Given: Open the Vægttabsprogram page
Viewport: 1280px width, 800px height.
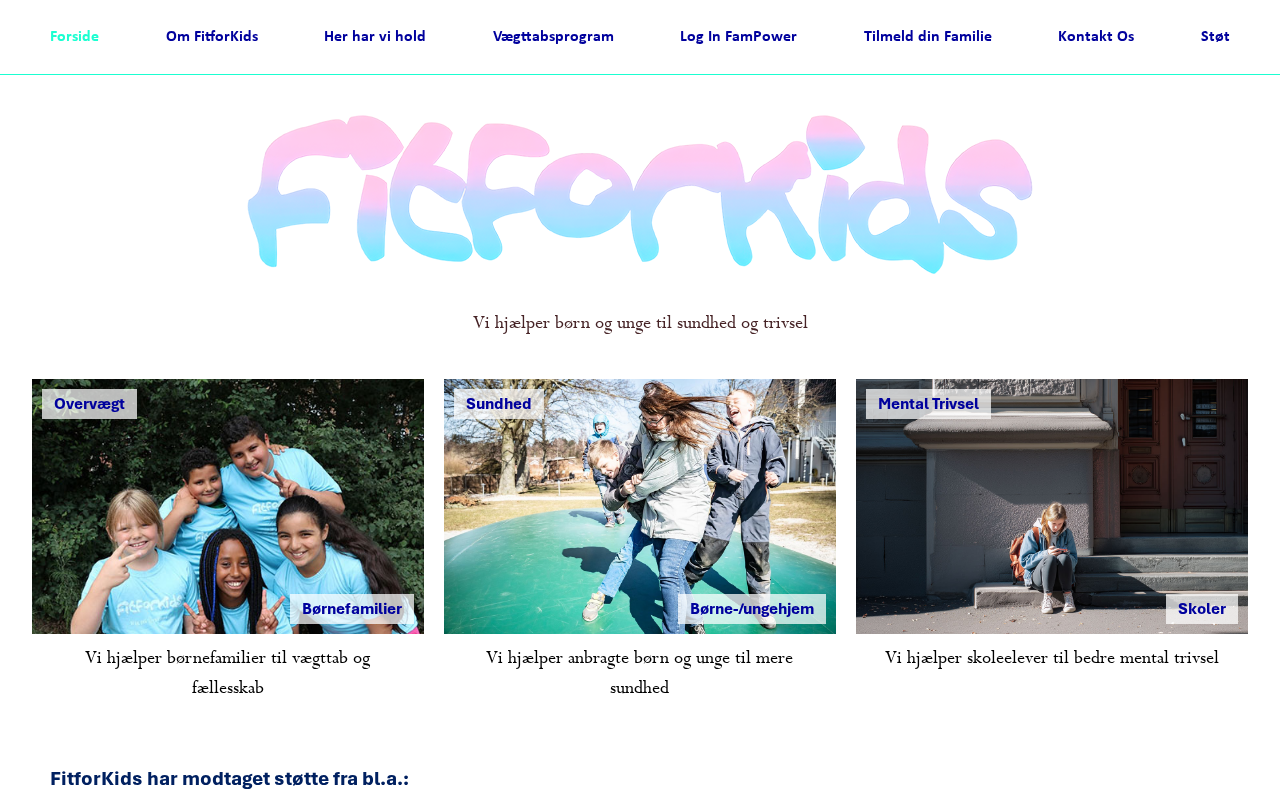Looking at the screenshot, I should (x=553, y=37).
